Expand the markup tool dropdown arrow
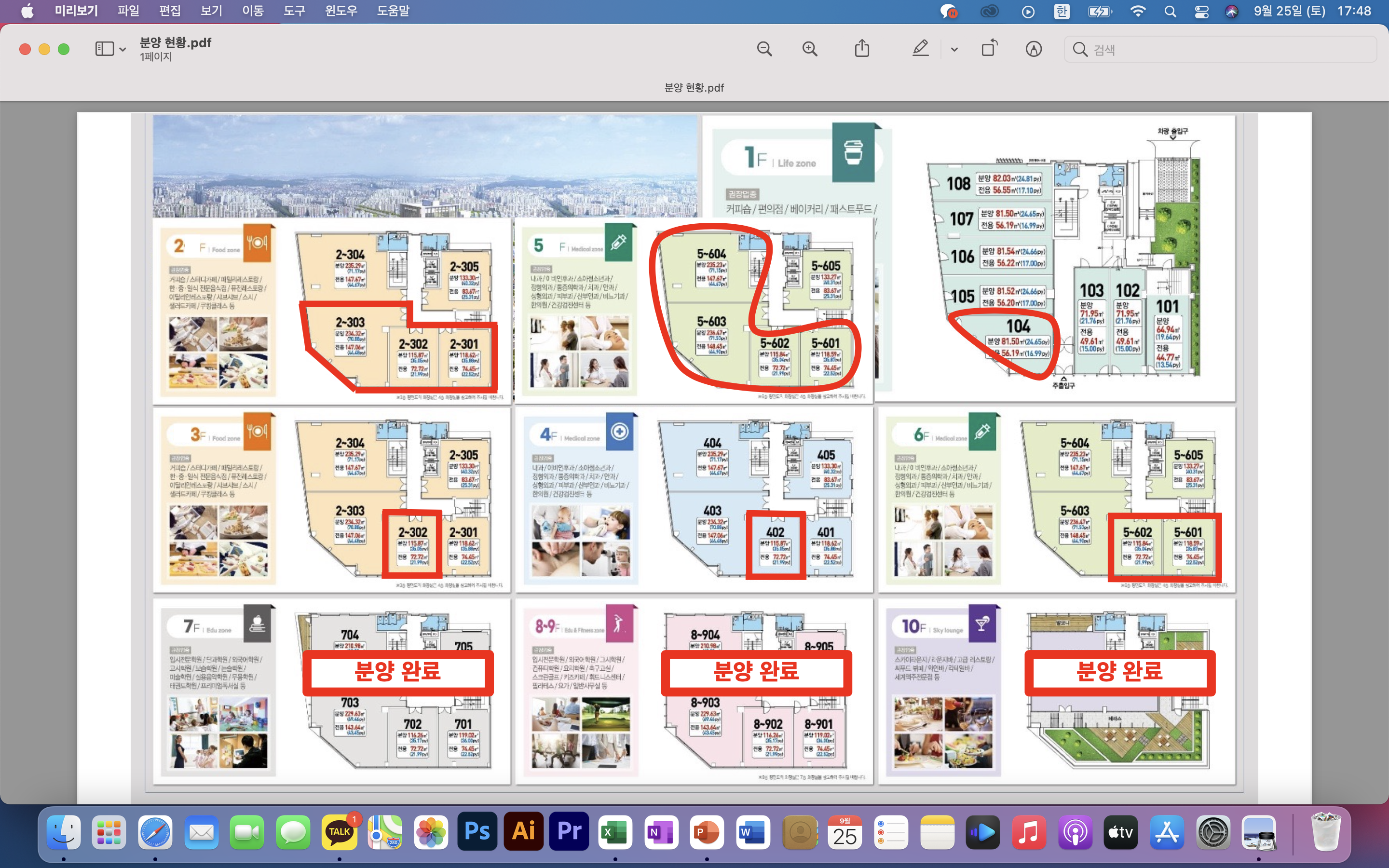Screen dimensions: 1389x868 pos(954,49)
